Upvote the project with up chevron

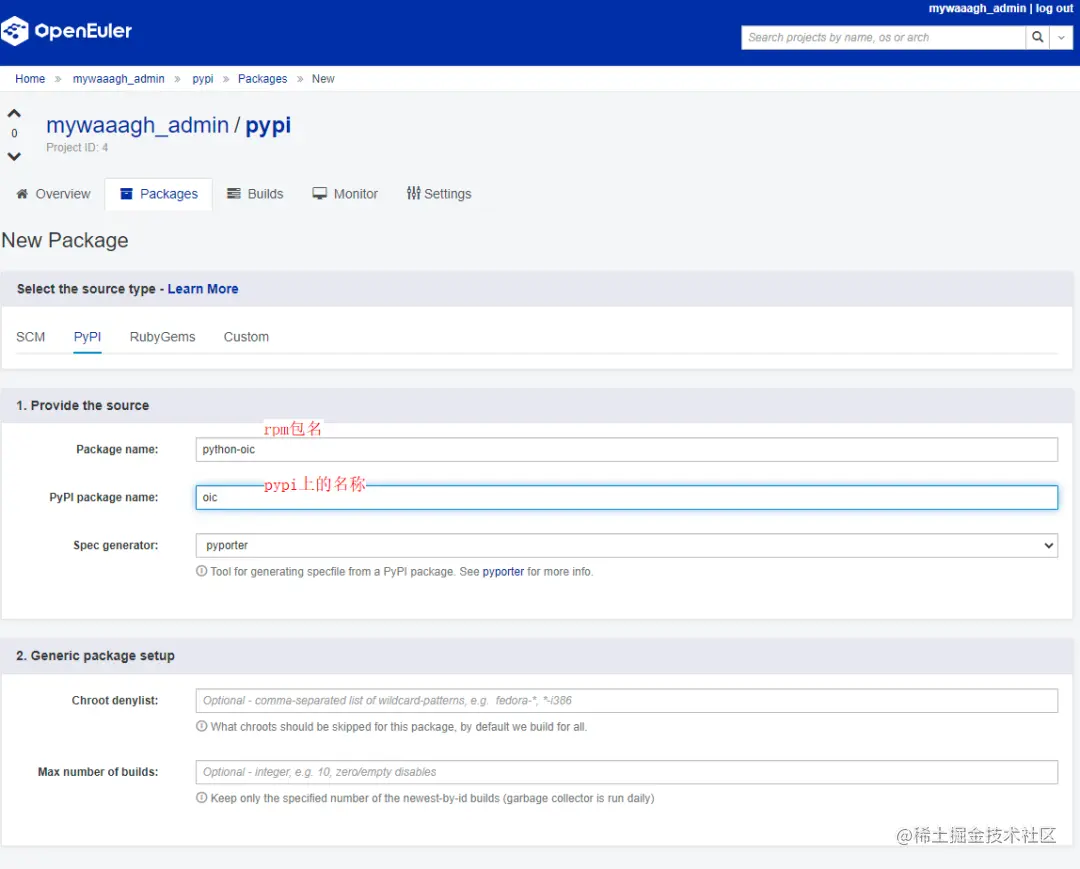point(14,113)
